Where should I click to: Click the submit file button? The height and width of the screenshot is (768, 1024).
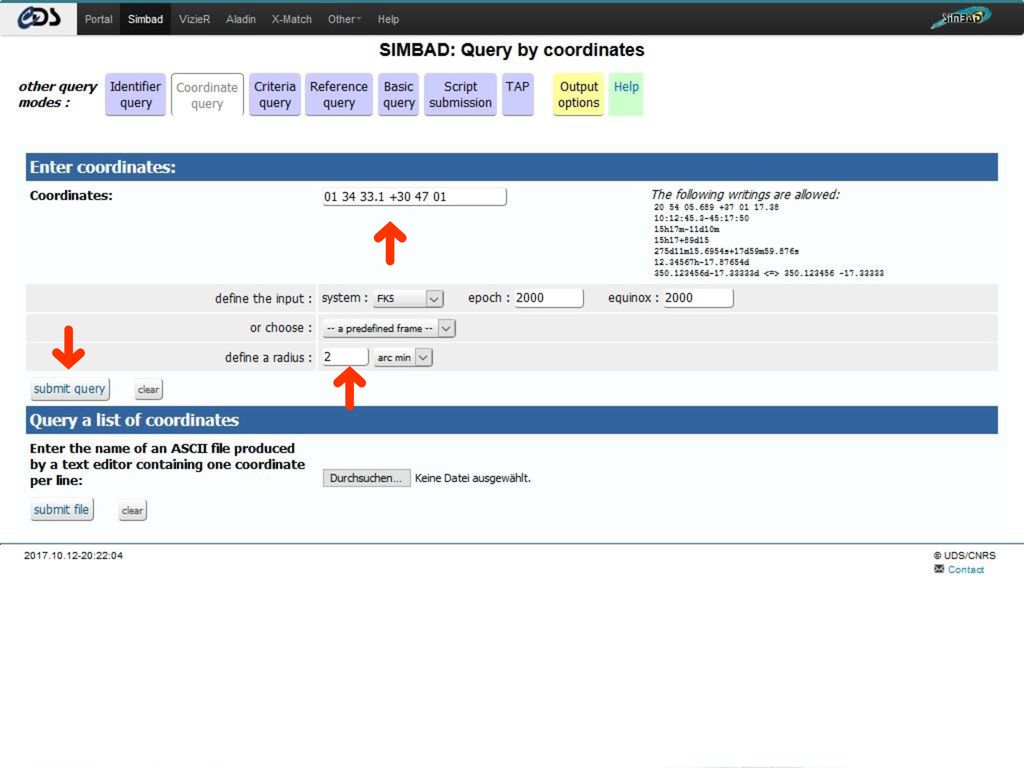tap(61, 509)
